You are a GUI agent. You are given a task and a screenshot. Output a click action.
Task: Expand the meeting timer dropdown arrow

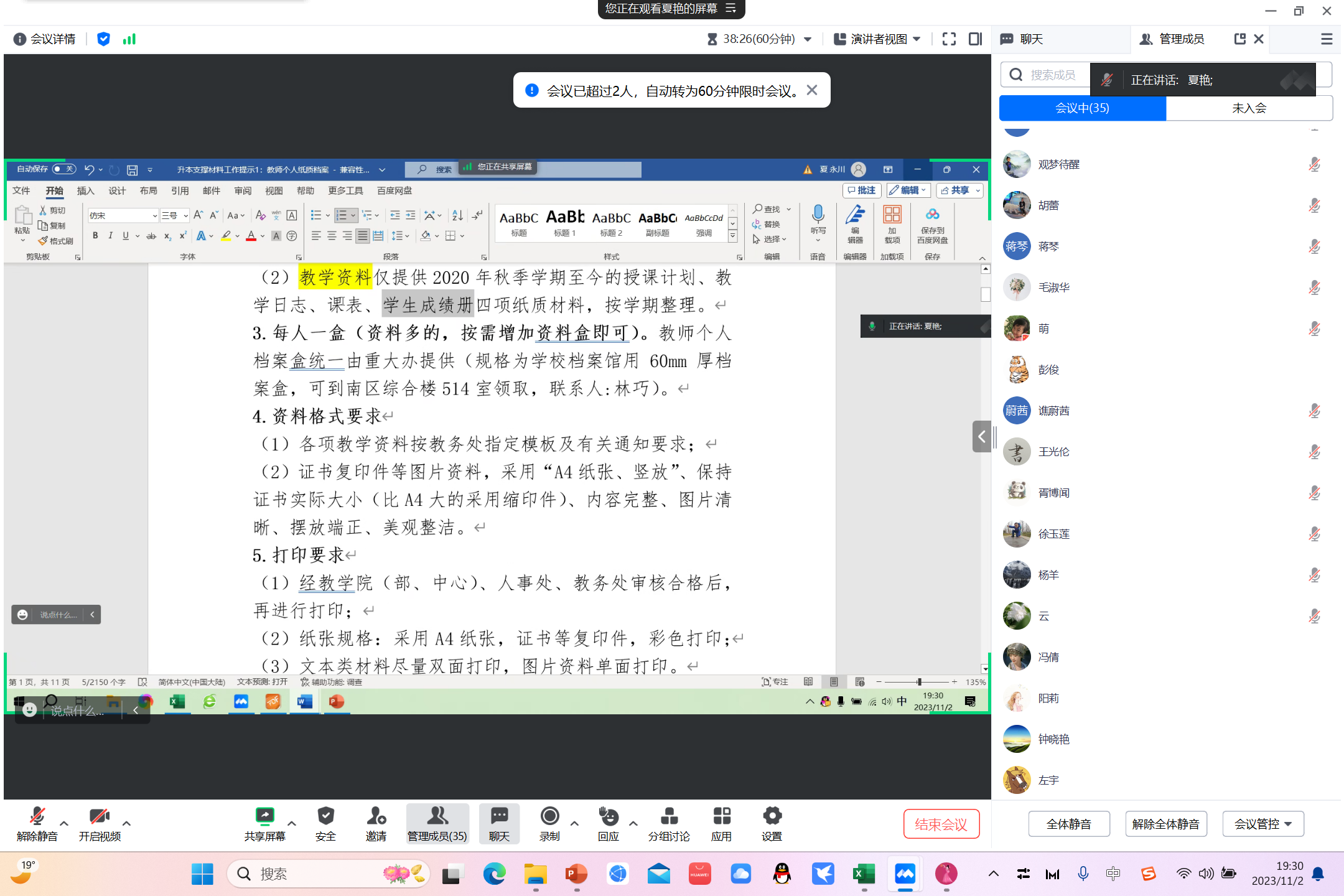point(808,39)
